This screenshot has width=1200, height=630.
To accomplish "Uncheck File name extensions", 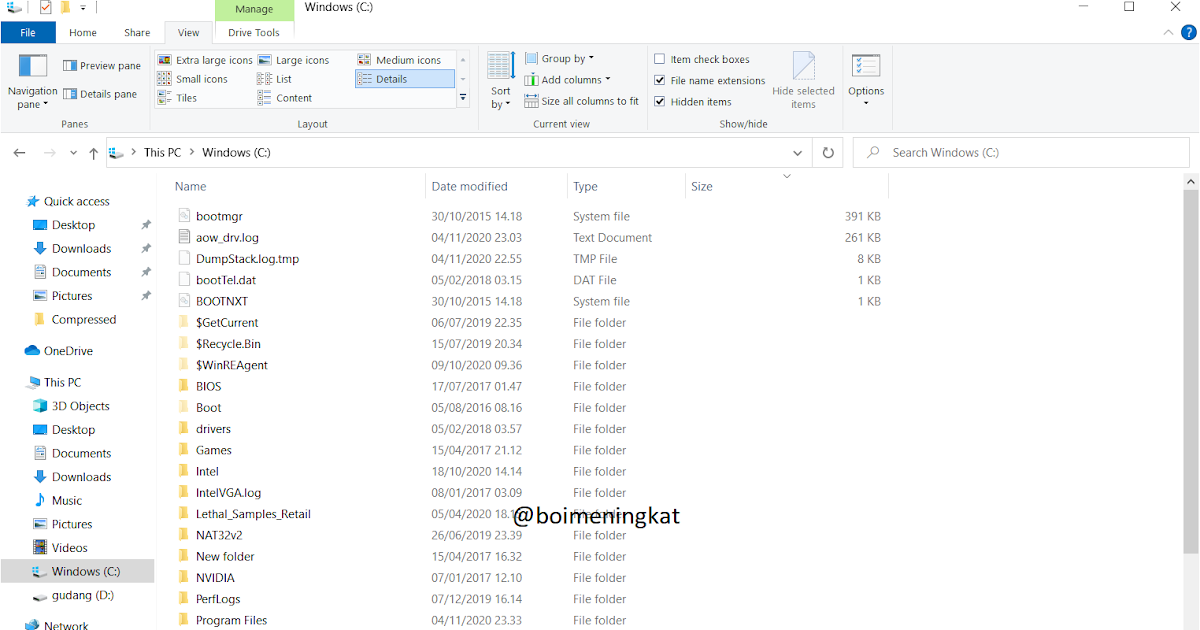I will 710,81.
